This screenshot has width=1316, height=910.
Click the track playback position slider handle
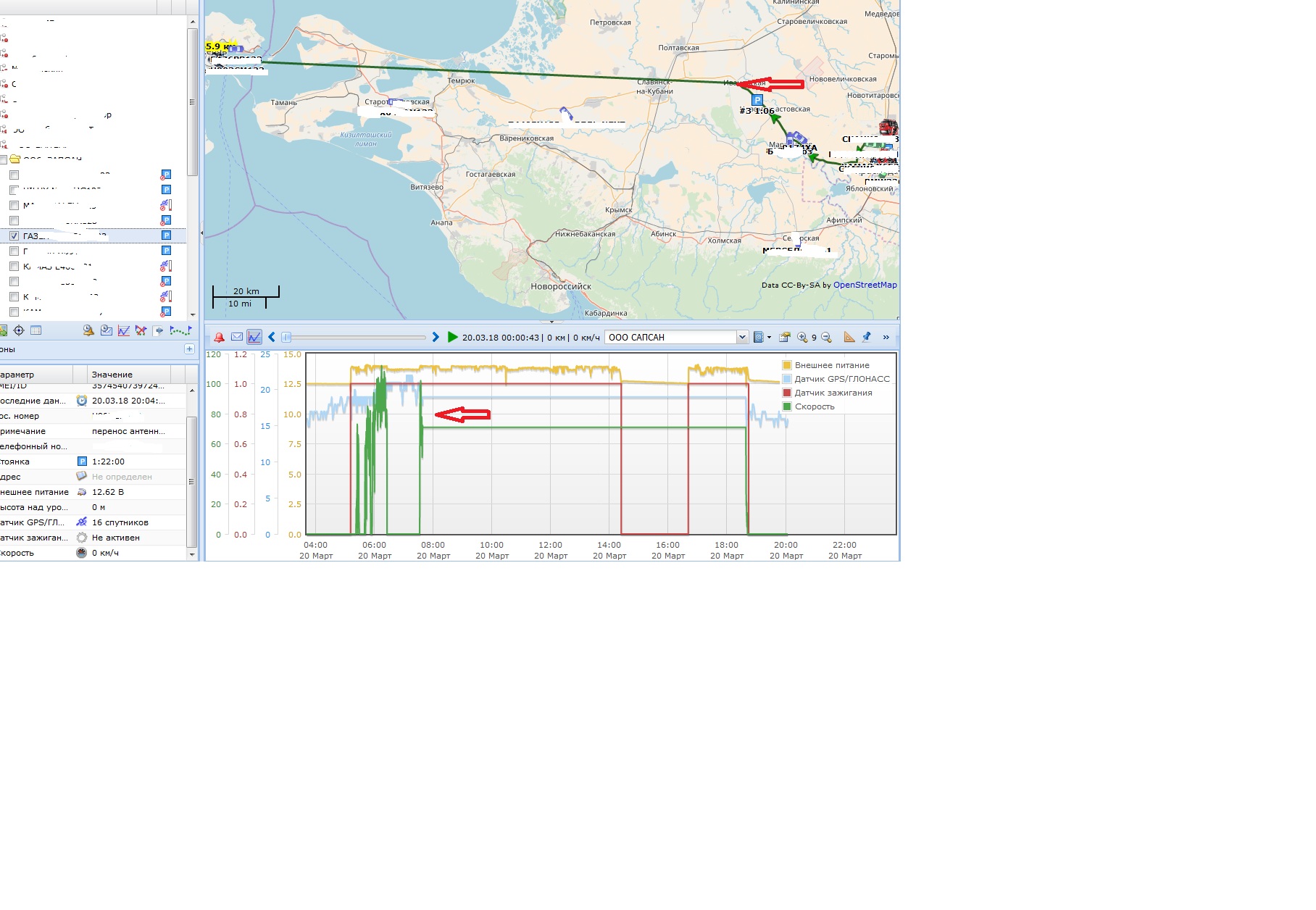(x=287, y=338)
